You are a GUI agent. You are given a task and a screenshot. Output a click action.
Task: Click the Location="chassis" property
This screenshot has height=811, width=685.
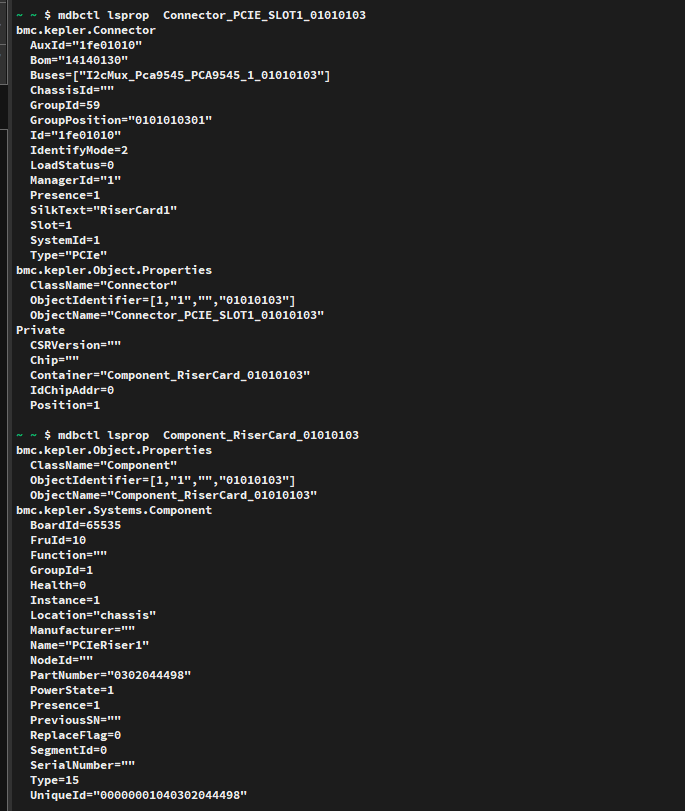click(93, 615)
